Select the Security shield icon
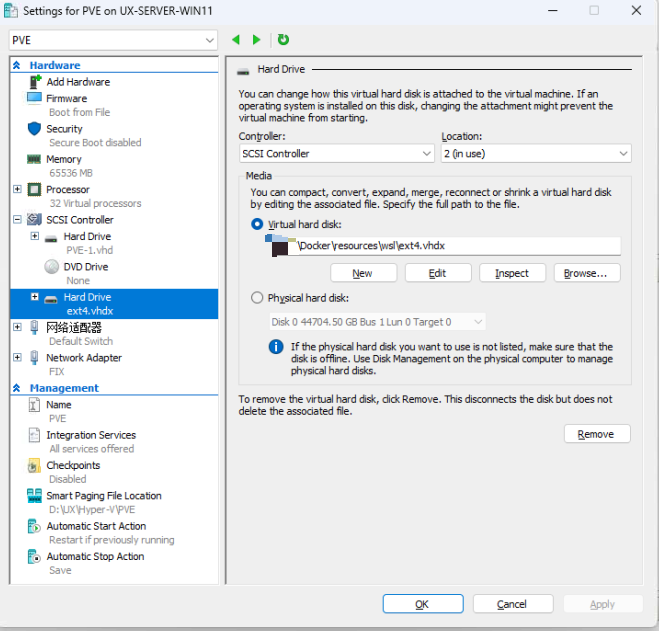Screen dimensions: 659x631 tap(34, 129)
